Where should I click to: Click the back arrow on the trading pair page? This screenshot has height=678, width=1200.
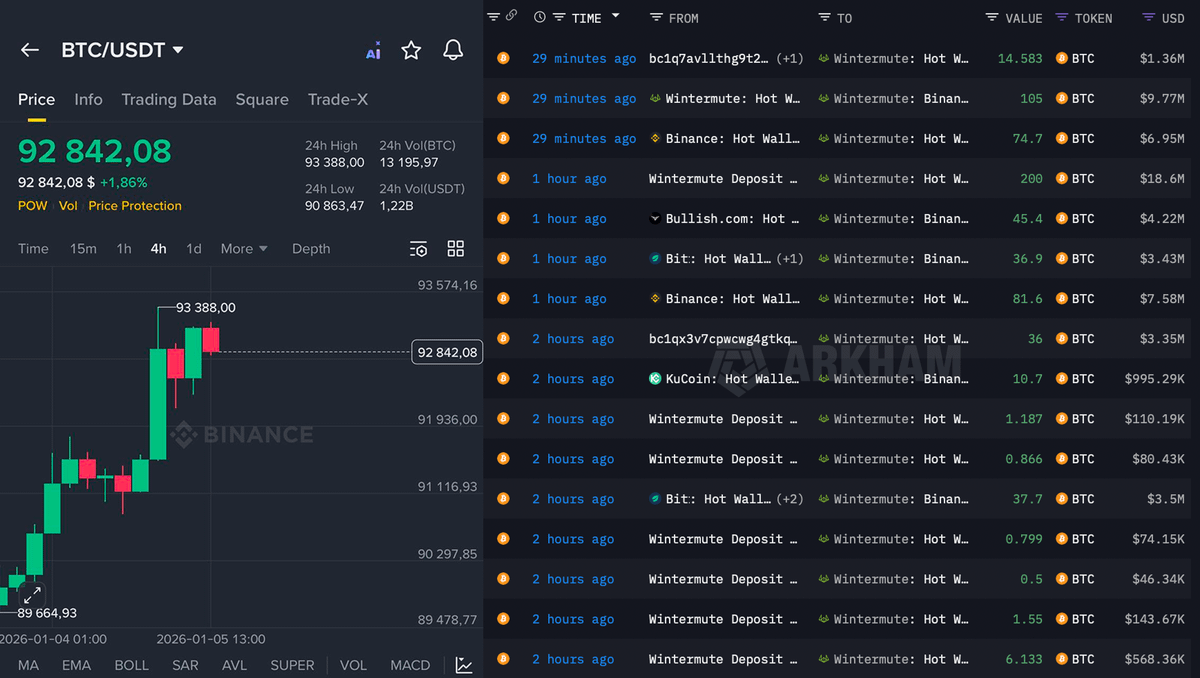pos(29,50)
